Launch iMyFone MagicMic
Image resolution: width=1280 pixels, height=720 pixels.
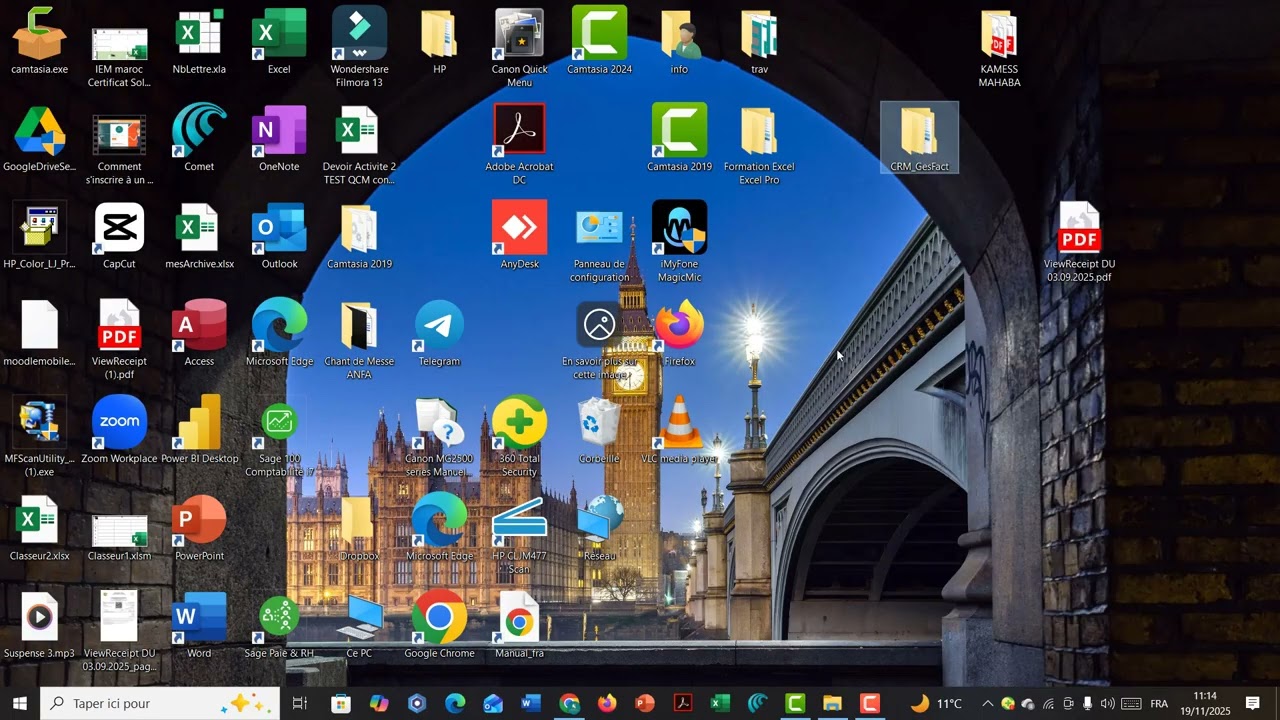(x=679, y=243)
